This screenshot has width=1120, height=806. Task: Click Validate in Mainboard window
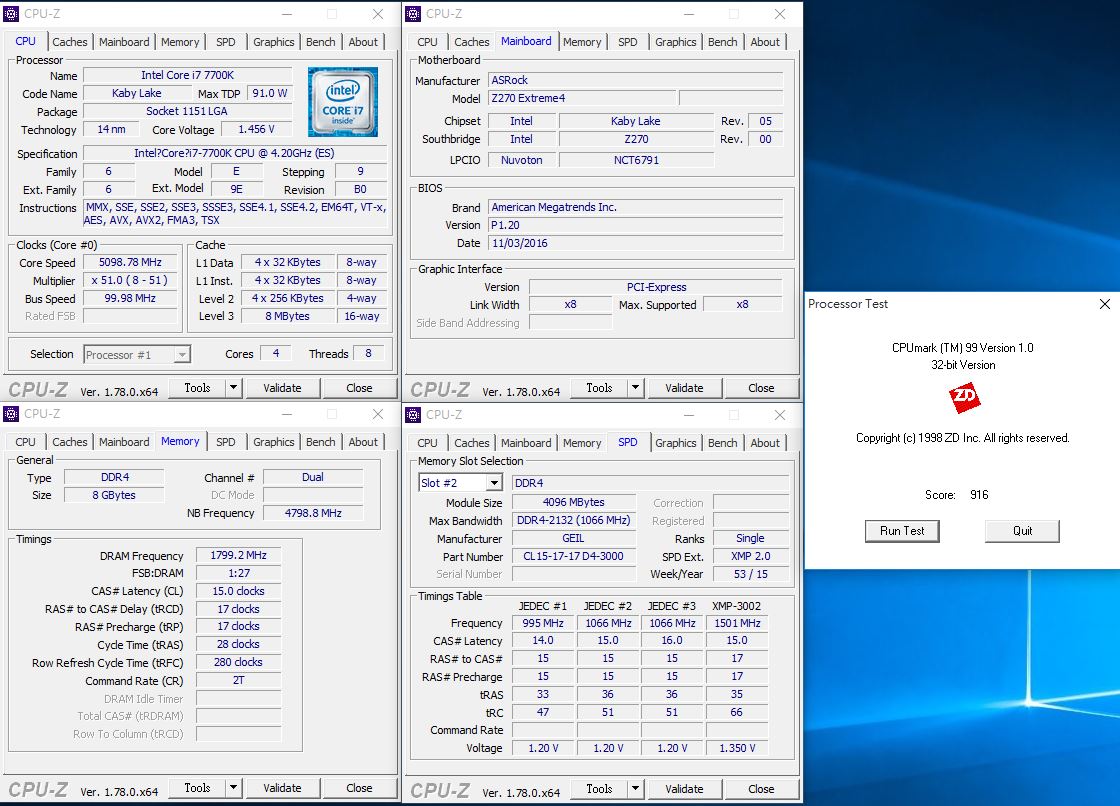tap(684, 388)
